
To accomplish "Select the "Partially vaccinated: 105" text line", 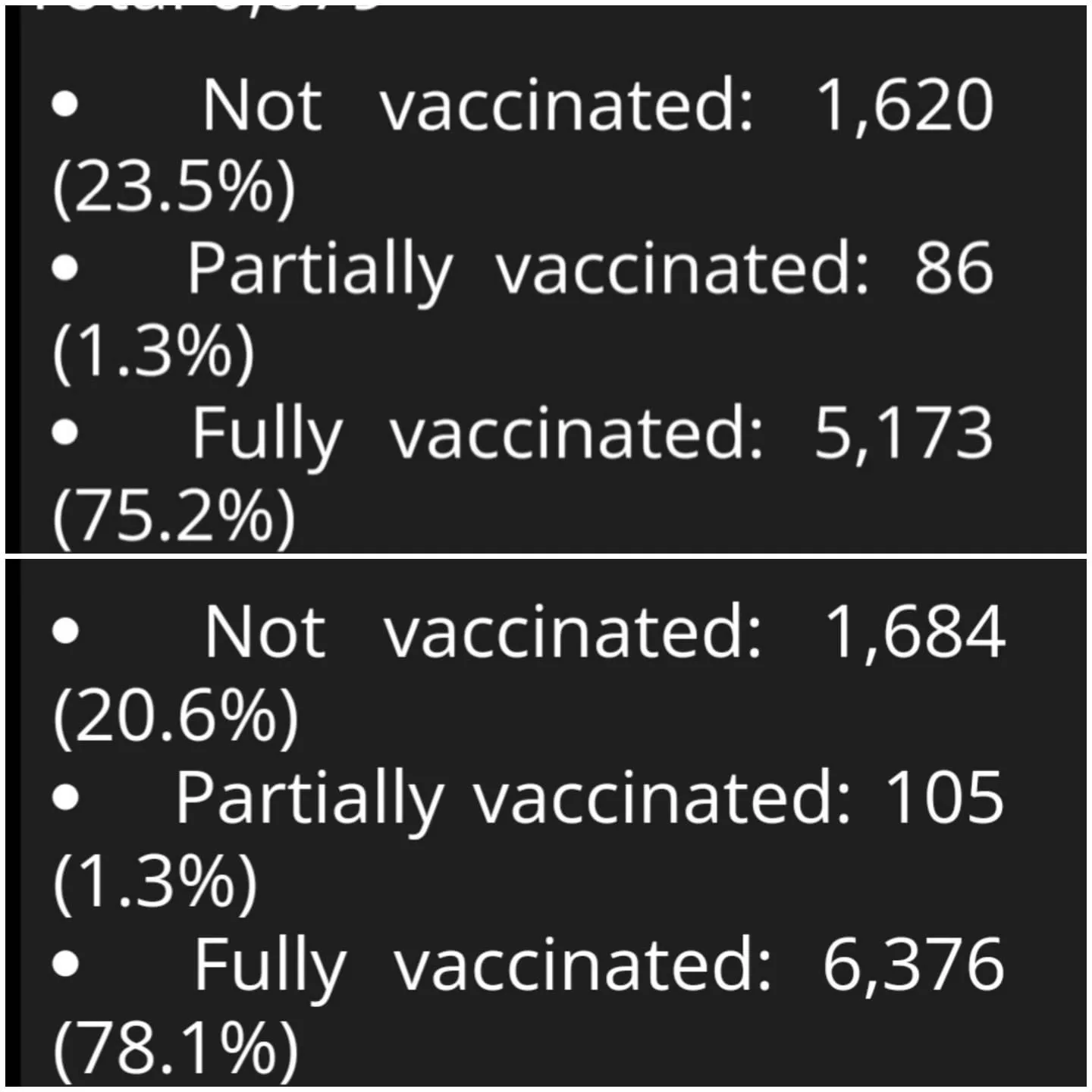I will coord(589,797).
